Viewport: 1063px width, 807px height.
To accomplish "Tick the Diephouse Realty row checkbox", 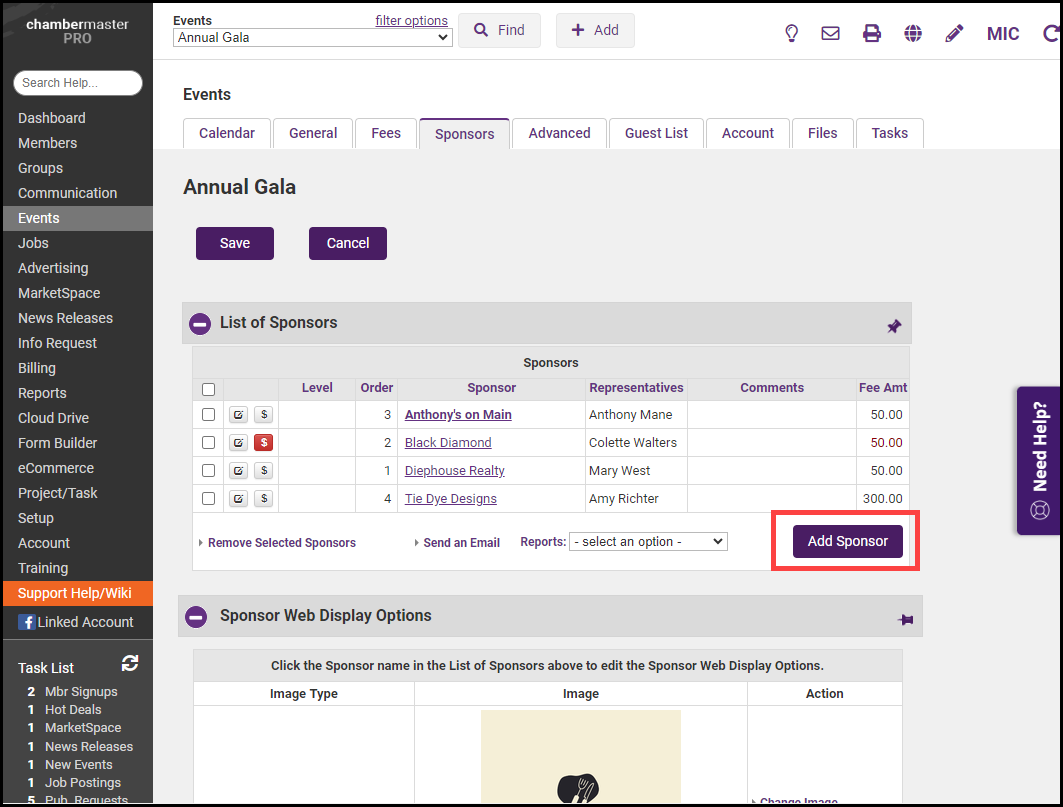I will tap(209, 471).
